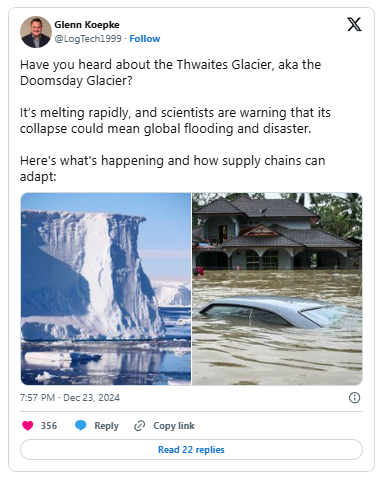This screenshot has height=477, width=380.
Task: Click the blue reply bubble icon
Action: tap(80, 426)
